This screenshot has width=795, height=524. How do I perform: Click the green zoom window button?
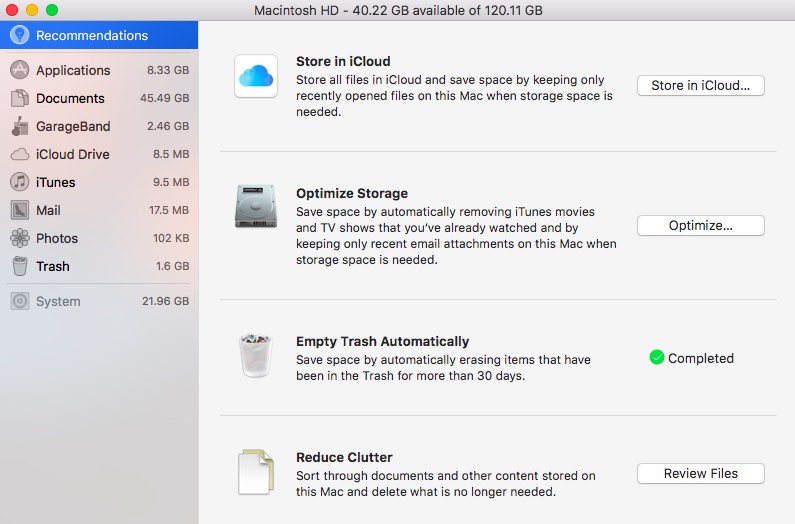52,10
